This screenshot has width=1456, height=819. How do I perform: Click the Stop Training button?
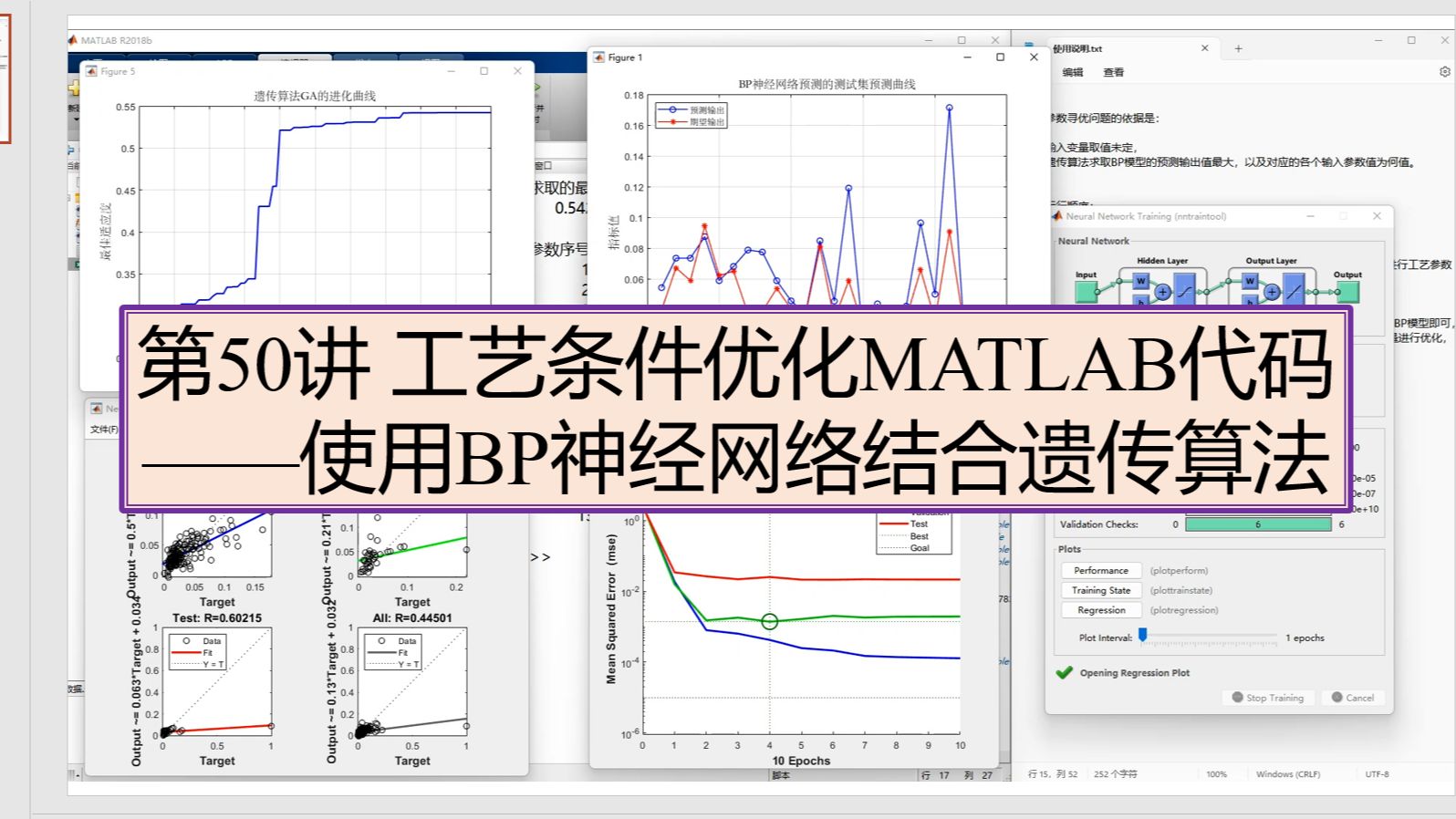tap(1268, 698)
